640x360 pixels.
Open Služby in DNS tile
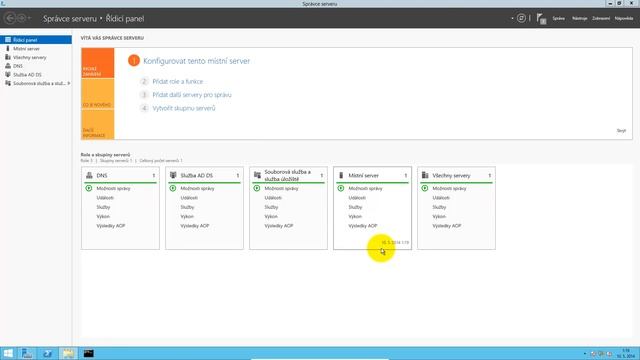point(103,207)
